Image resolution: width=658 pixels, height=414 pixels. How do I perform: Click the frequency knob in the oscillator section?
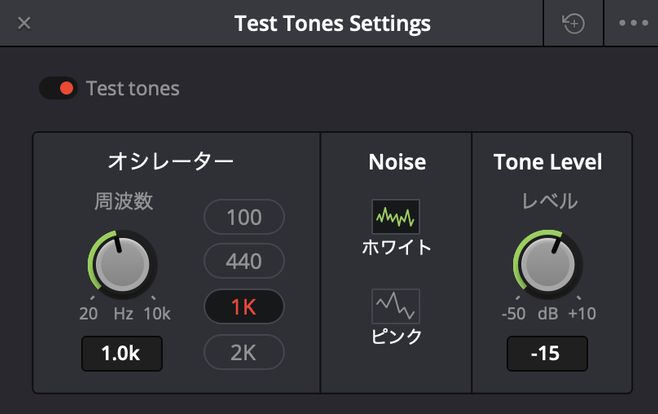point(122,264)
